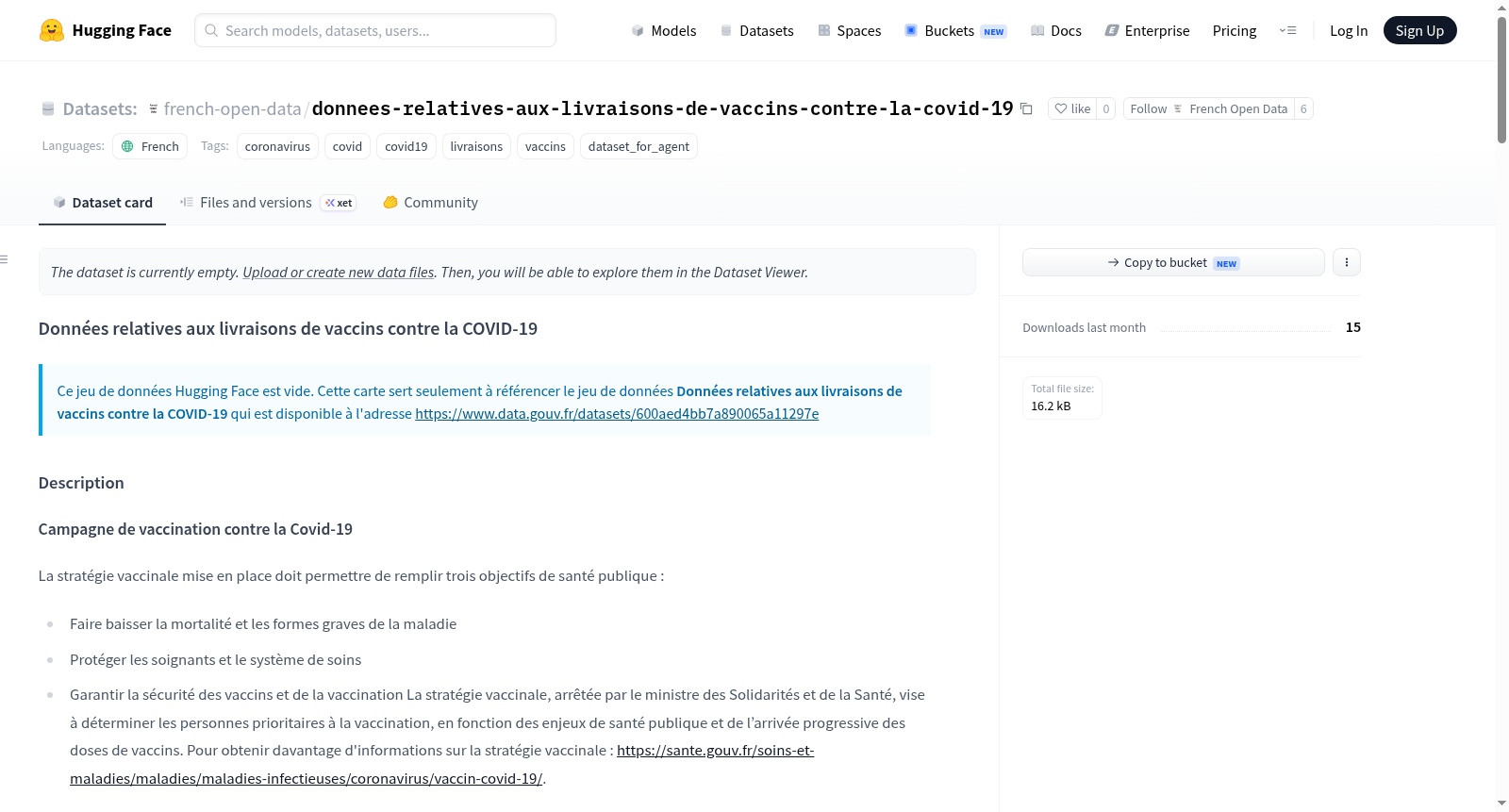
Task: Click the Datasets breadcrumb label
Action: click(x=100, y=109)
